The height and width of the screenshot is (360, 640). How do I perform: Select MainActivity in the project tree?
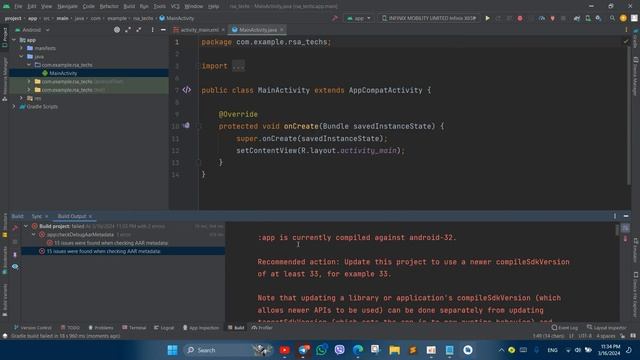(63, 73)
